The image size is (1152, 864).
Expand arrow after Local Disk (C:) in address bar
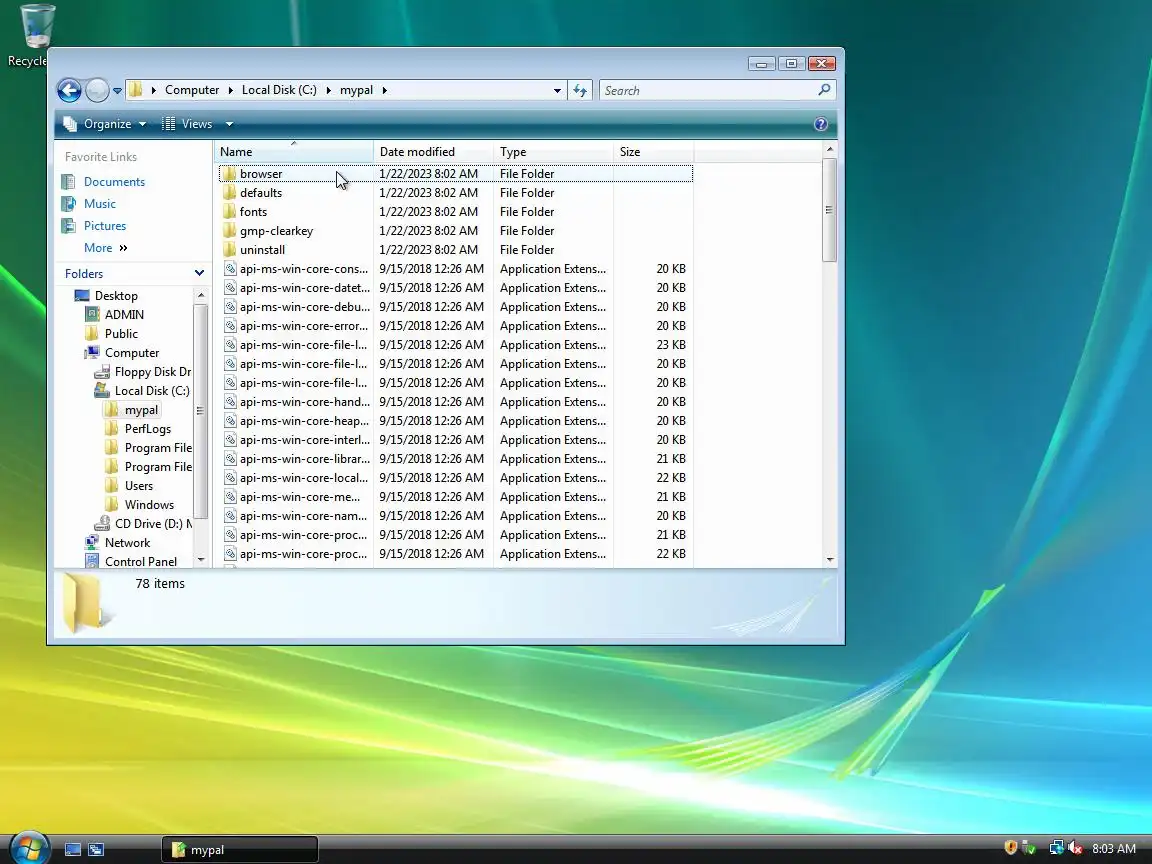click(328, 90)
